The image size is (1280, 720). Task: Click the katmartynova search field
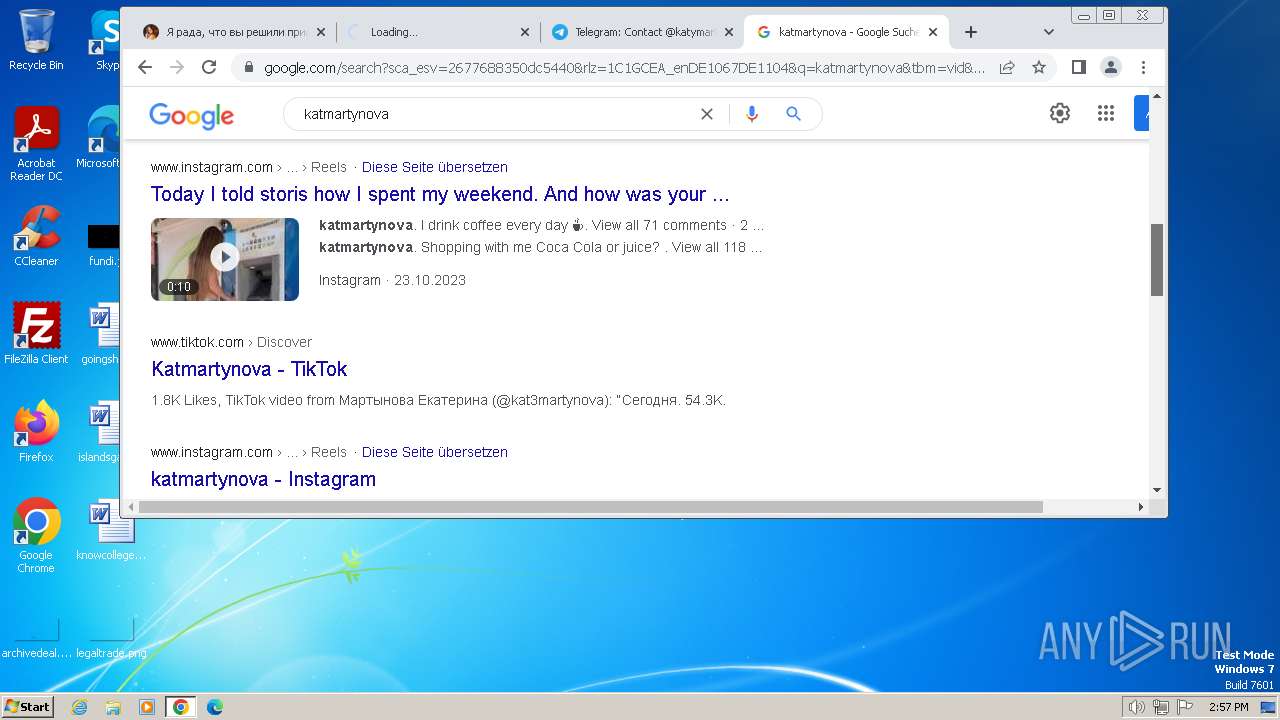click(495, 114)
